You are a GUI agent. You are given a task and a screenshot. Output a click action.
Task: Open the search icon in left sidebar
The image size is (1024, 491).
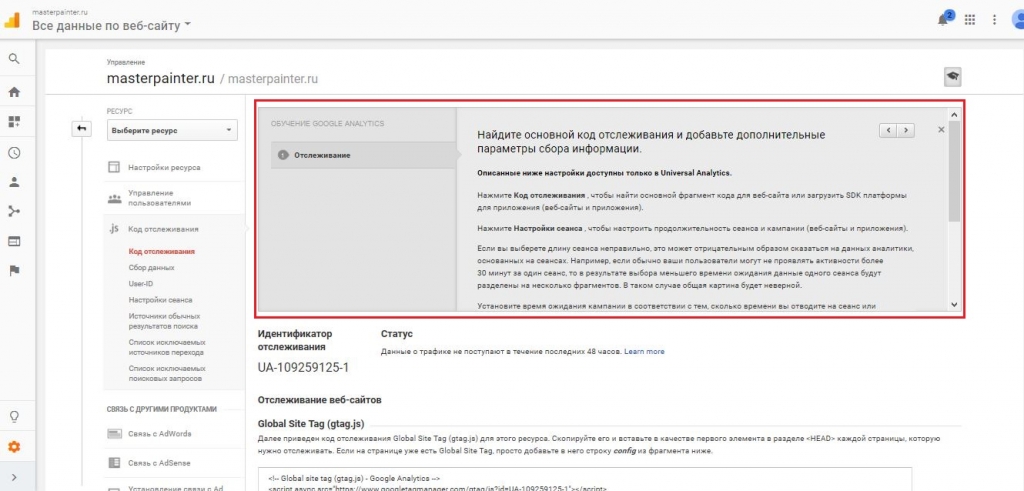click(14, 59)
